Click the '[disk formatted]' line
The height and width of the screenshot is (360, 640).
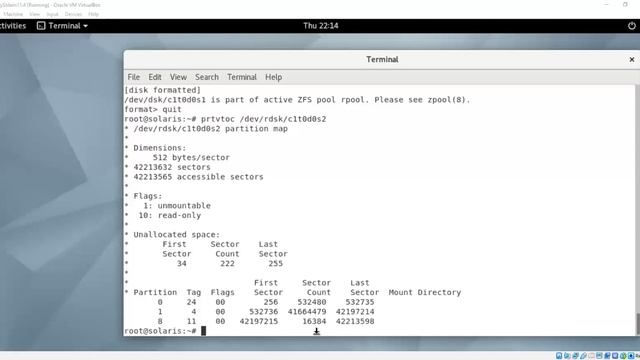click(162, 90)
